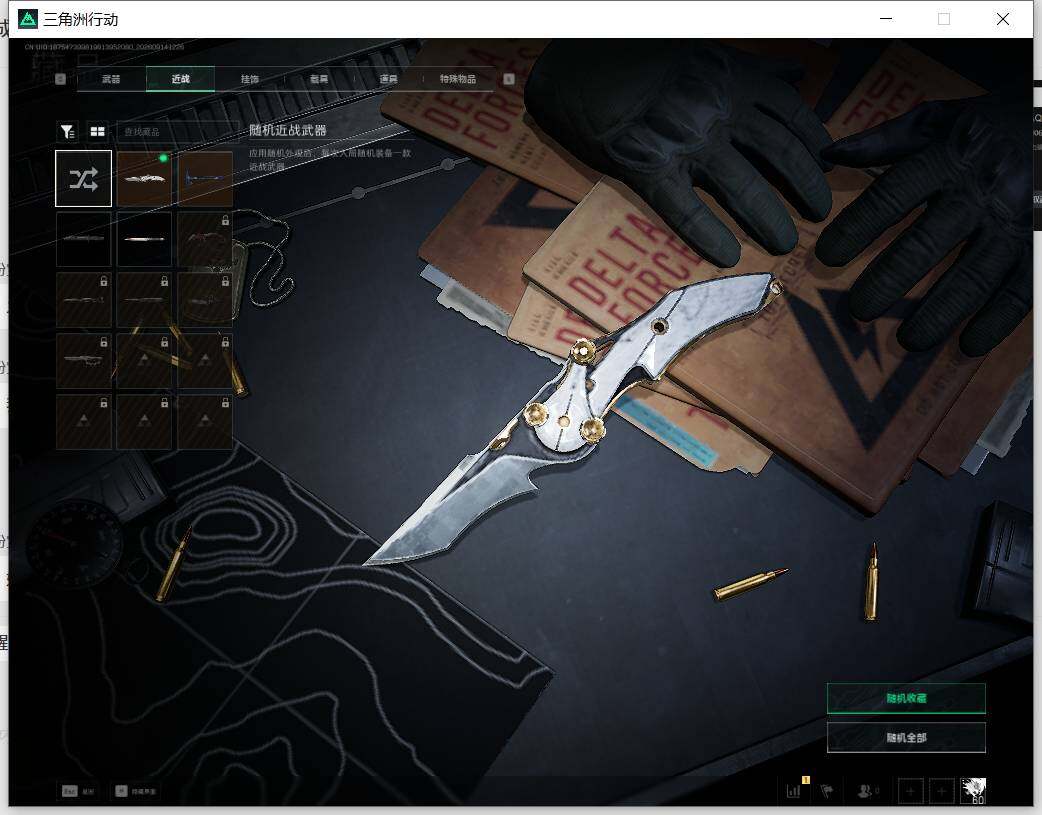Minimize the 三角洲行动 window
Image resolution: width=1042 pixels, height=815 pixels.
(886, 19)
